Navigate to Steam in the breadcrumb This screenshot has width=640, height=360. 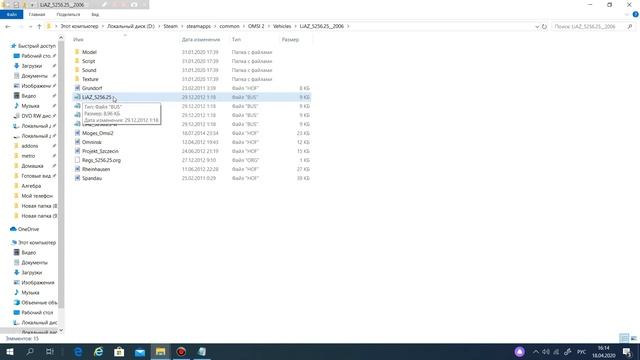pyautogui.click(x=171, y=26)
